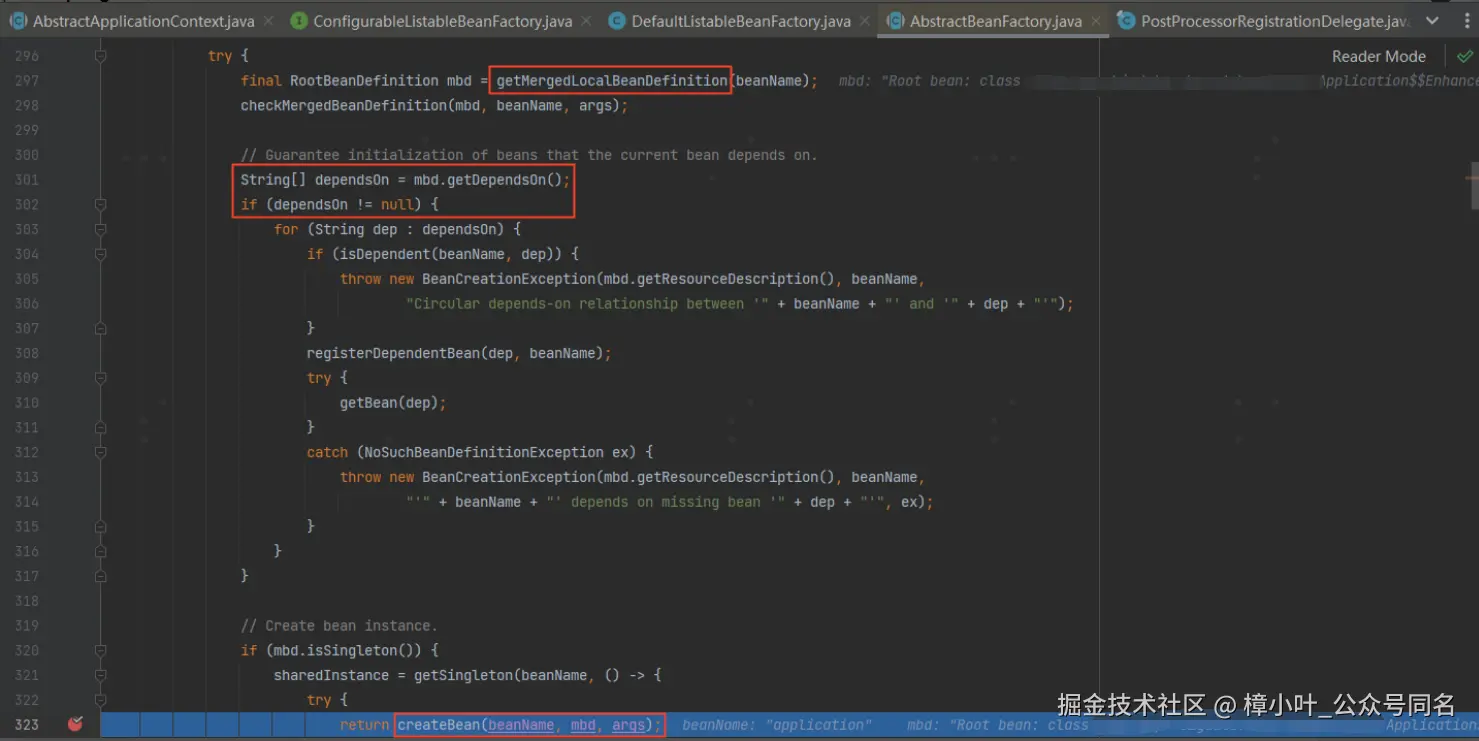The width and height of the screenshot is (1479, 741).
Task: Click registerDependentBean on line 308
Action: pyautogui.click(x=393, y=353)
